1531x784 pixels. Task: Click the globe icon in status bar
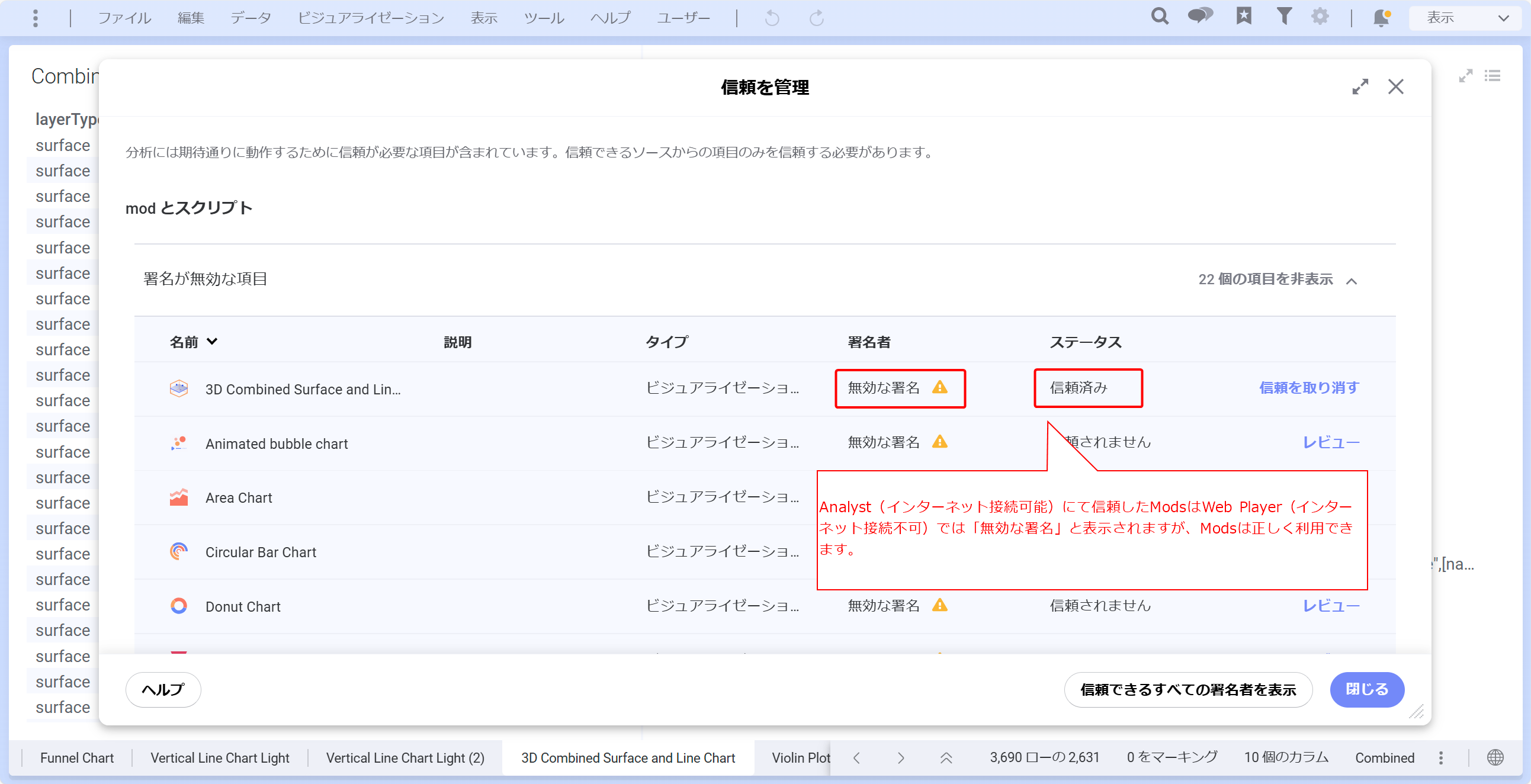1495,758
